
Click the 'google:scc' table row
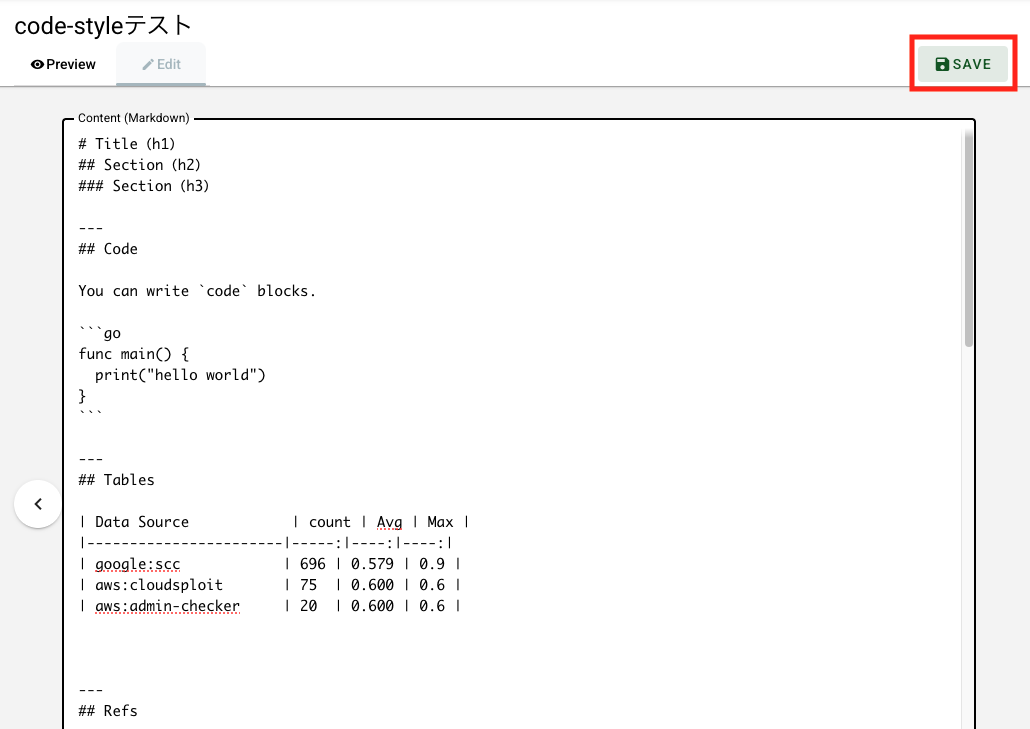(x=269, y=564)
